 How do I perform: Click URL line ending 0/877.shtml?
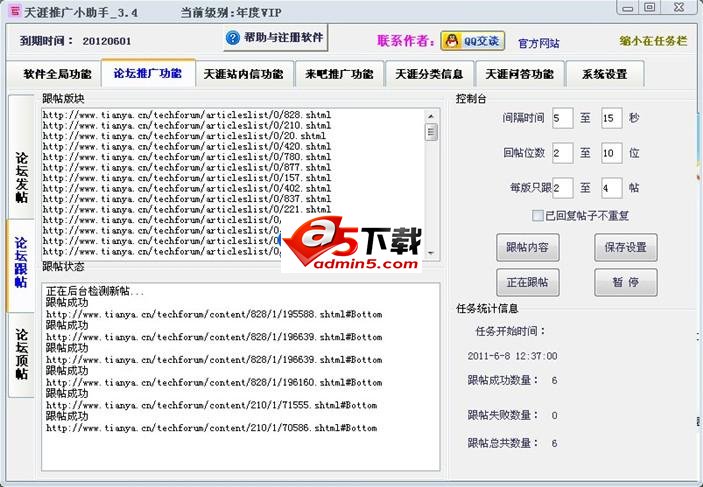point(187,167)
